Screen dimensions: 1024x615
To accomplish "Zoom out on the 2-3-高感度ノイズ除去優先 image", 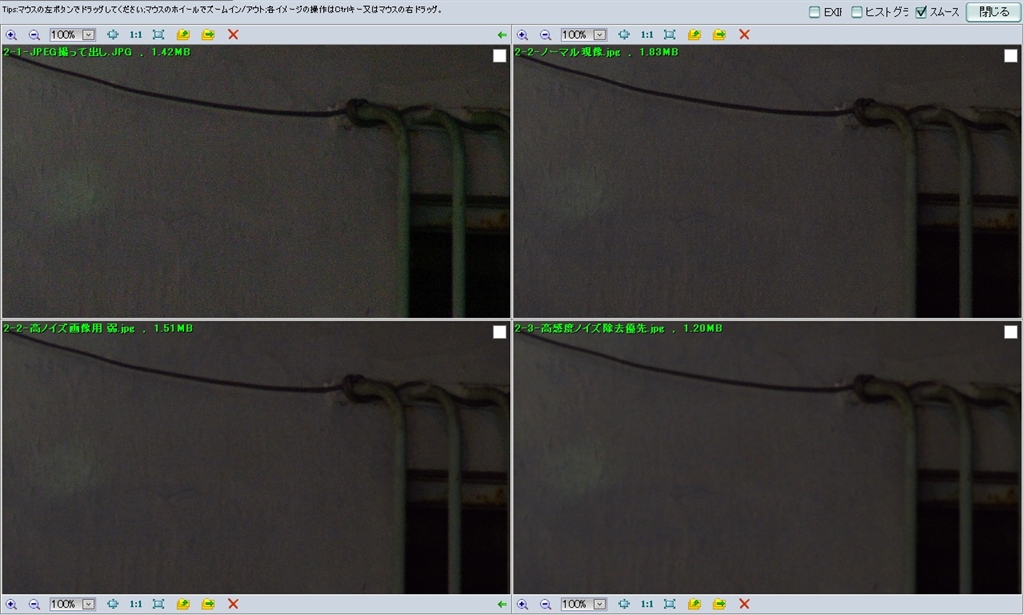I will coord(546,604).
